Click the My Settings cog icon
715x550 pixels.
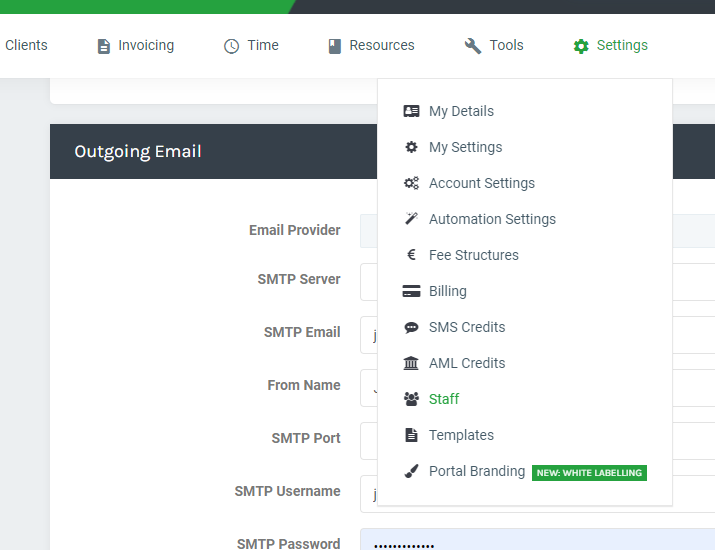411,147
